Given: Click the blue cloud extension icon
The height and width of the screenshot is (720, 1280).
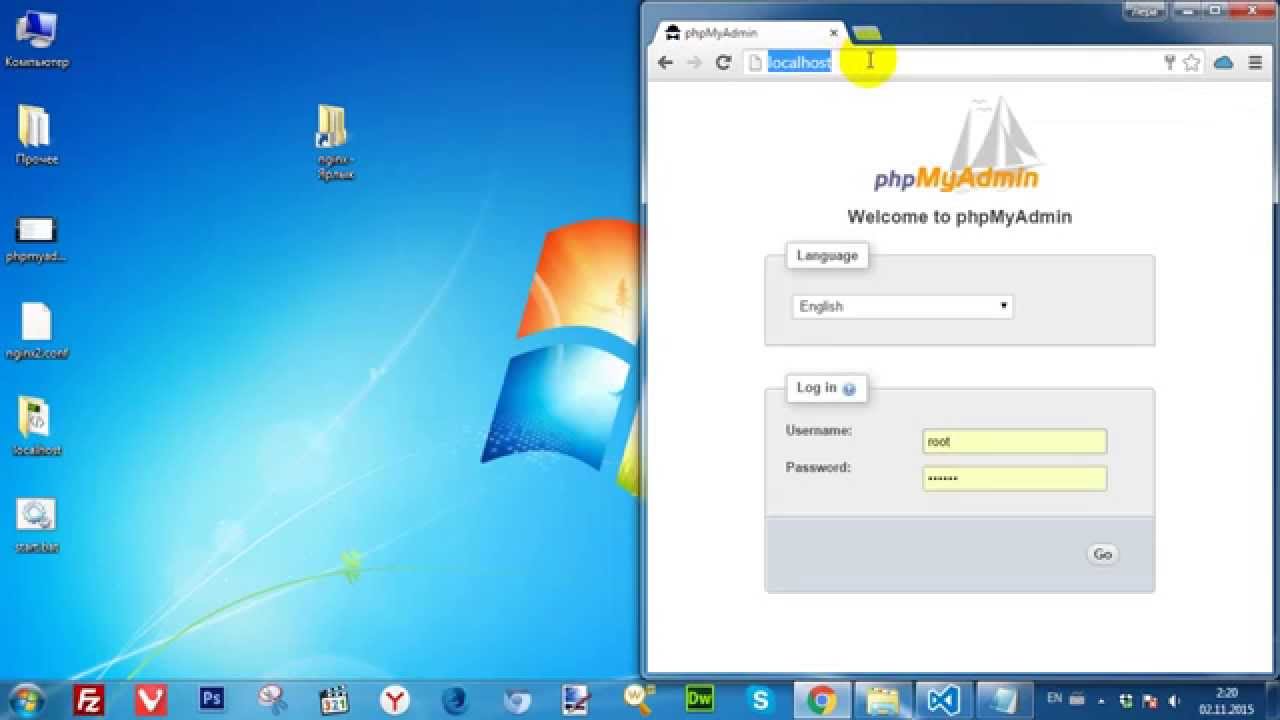Looking at the screenshot, I should coord(1223,62).
